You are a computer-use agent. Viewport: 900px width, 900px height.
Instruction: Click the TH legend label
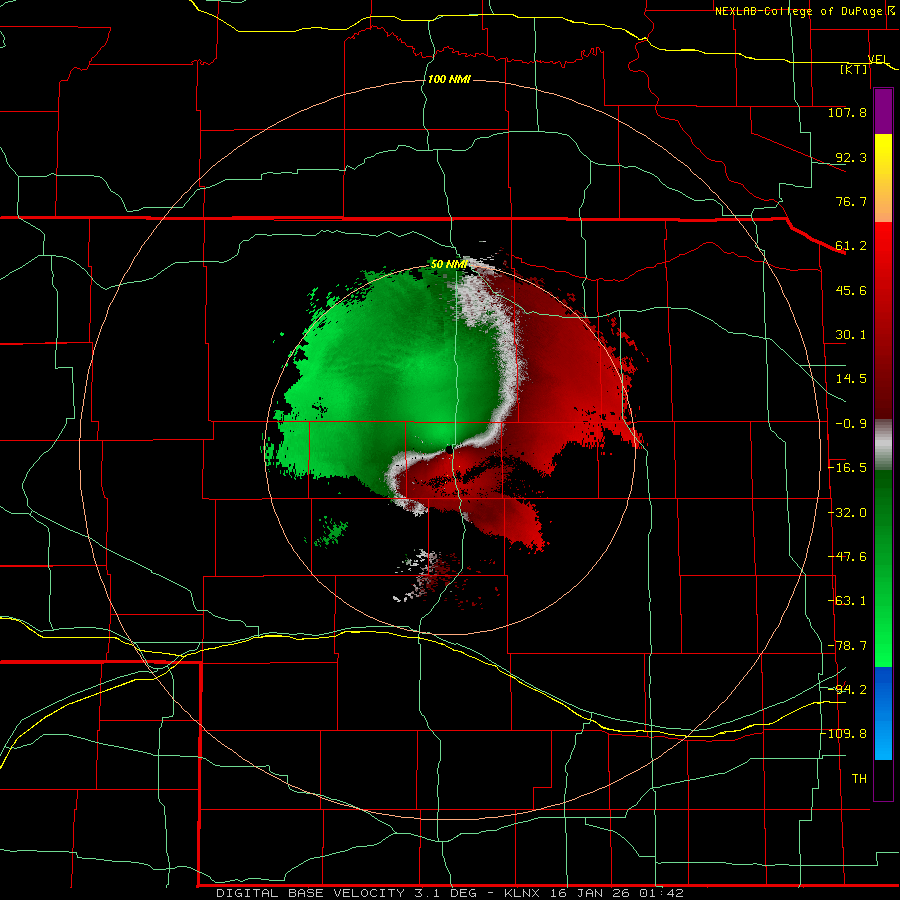click(859, 779)
